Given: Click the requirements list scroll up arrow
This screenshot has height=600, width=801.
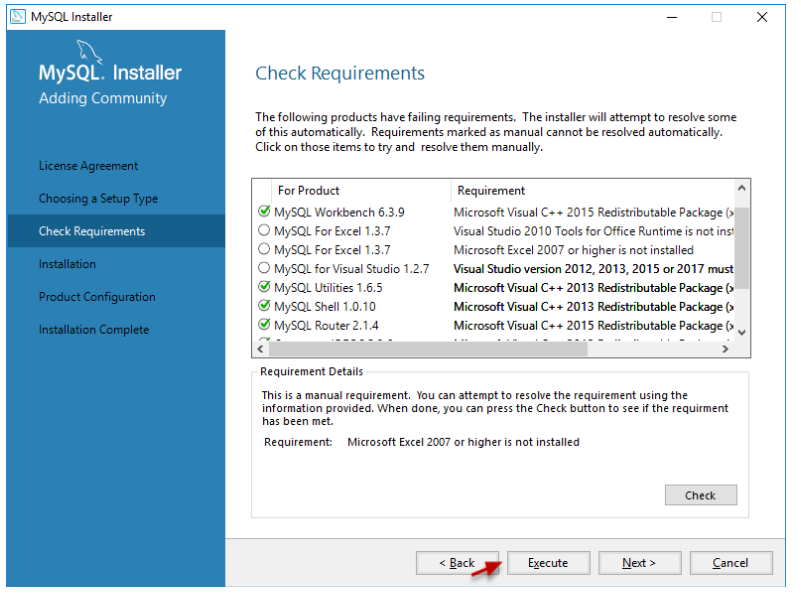Looking at the screenshot, I should pyautogui.click(x=742, y=188).
